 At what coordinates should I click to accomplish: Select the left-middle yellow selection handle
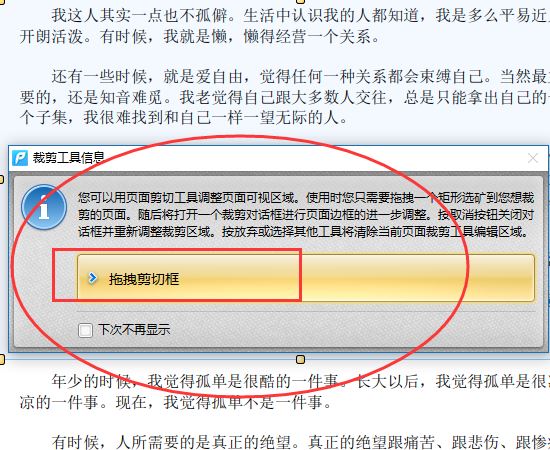pyautogui.click(x=1, y=180)
